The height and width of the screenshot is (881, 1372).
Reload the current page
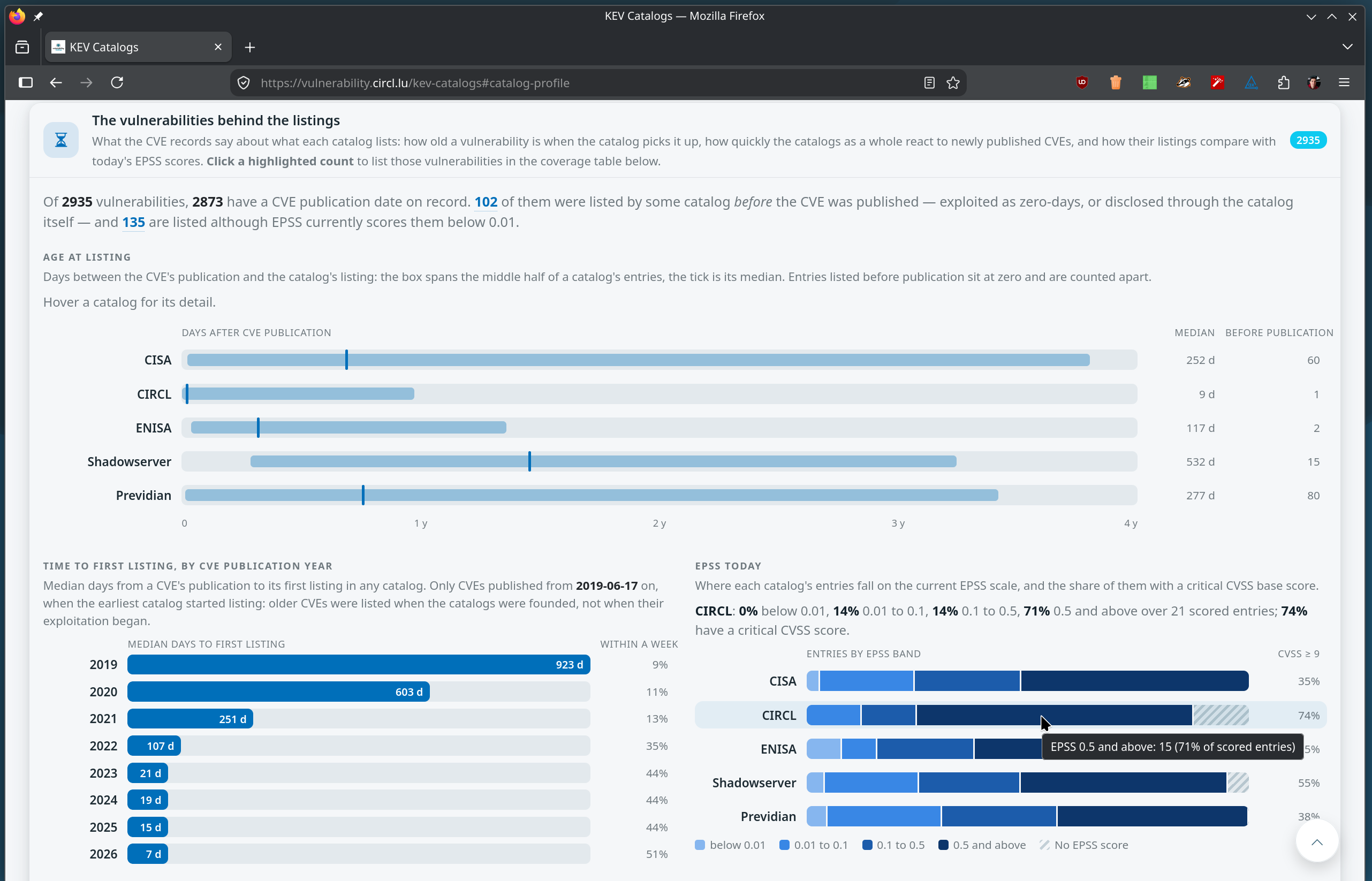pos(117,82)
